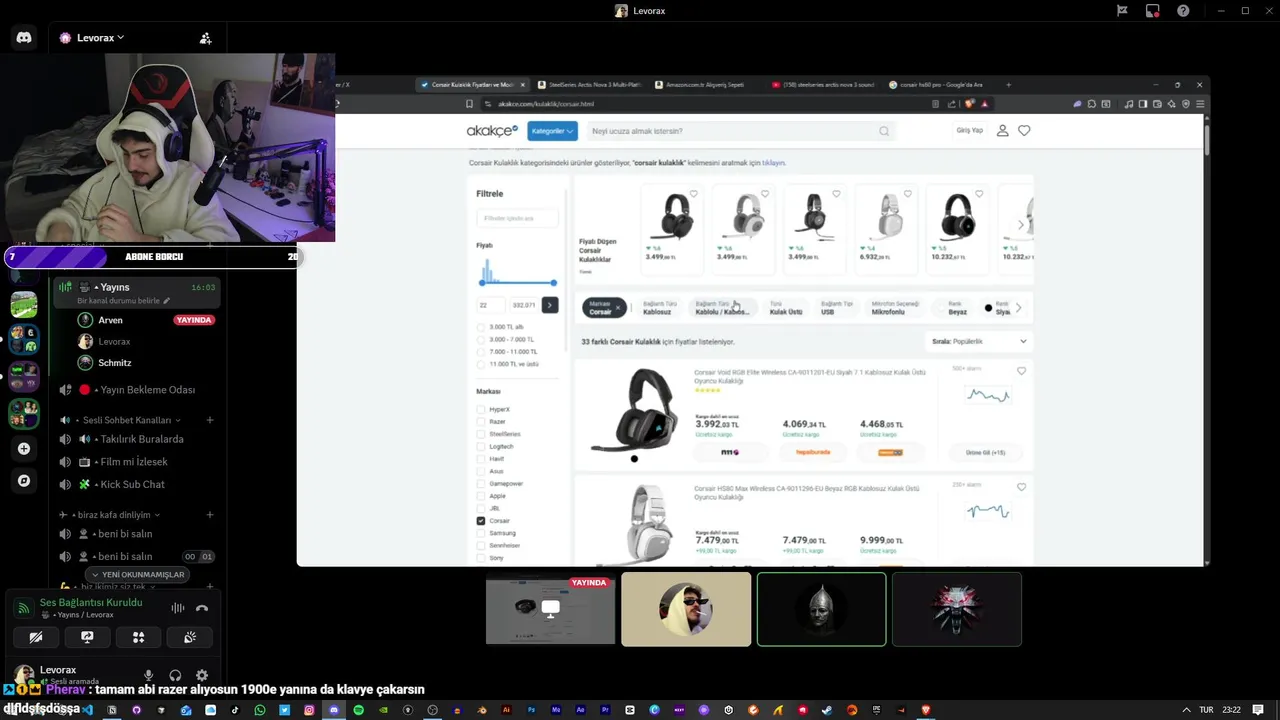Screen dimensions: 1280x720
Task: Remove the Corsair brand filter chip
Action: tap(618, 308)
